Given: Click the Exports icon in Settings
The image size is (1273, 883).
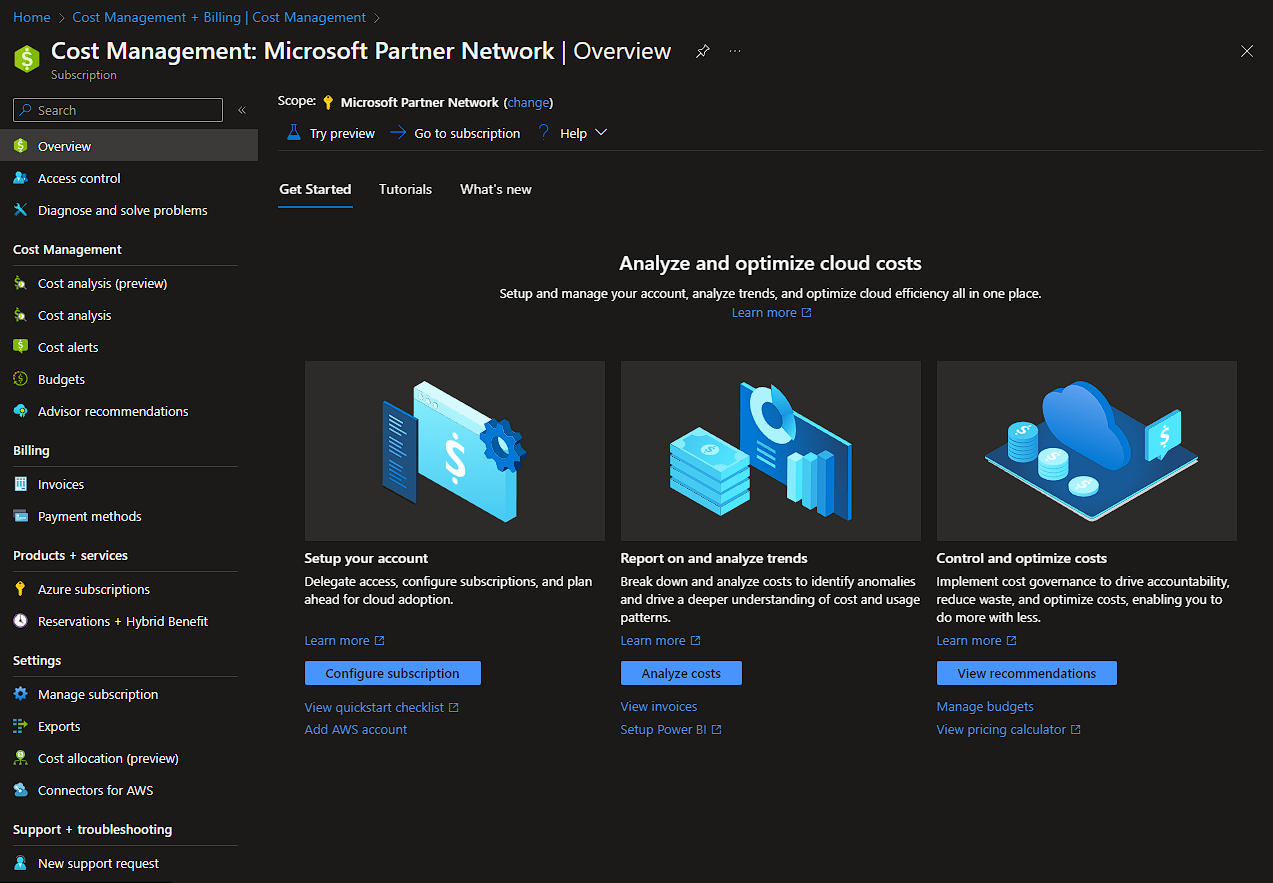Looking at the screenshot, I should [20, 726].
